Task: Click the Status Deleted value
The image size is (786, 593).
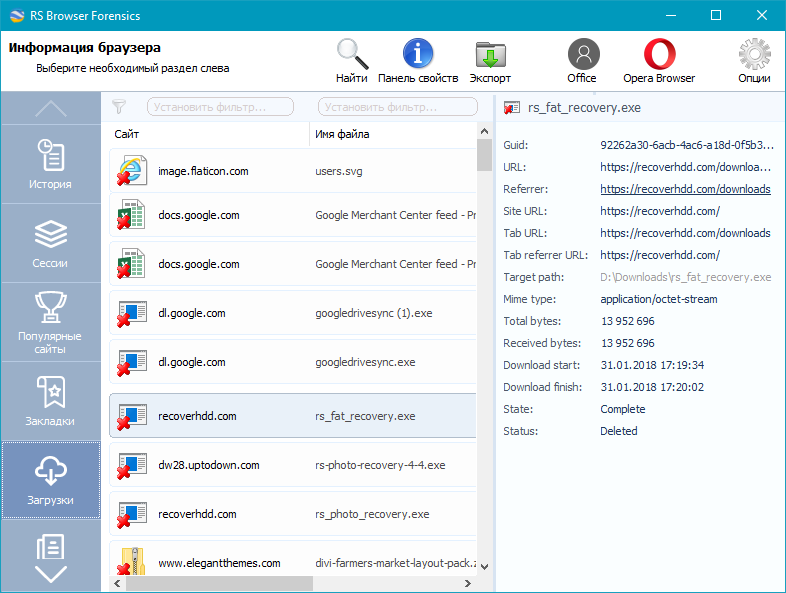Action: tap(619, 431)
